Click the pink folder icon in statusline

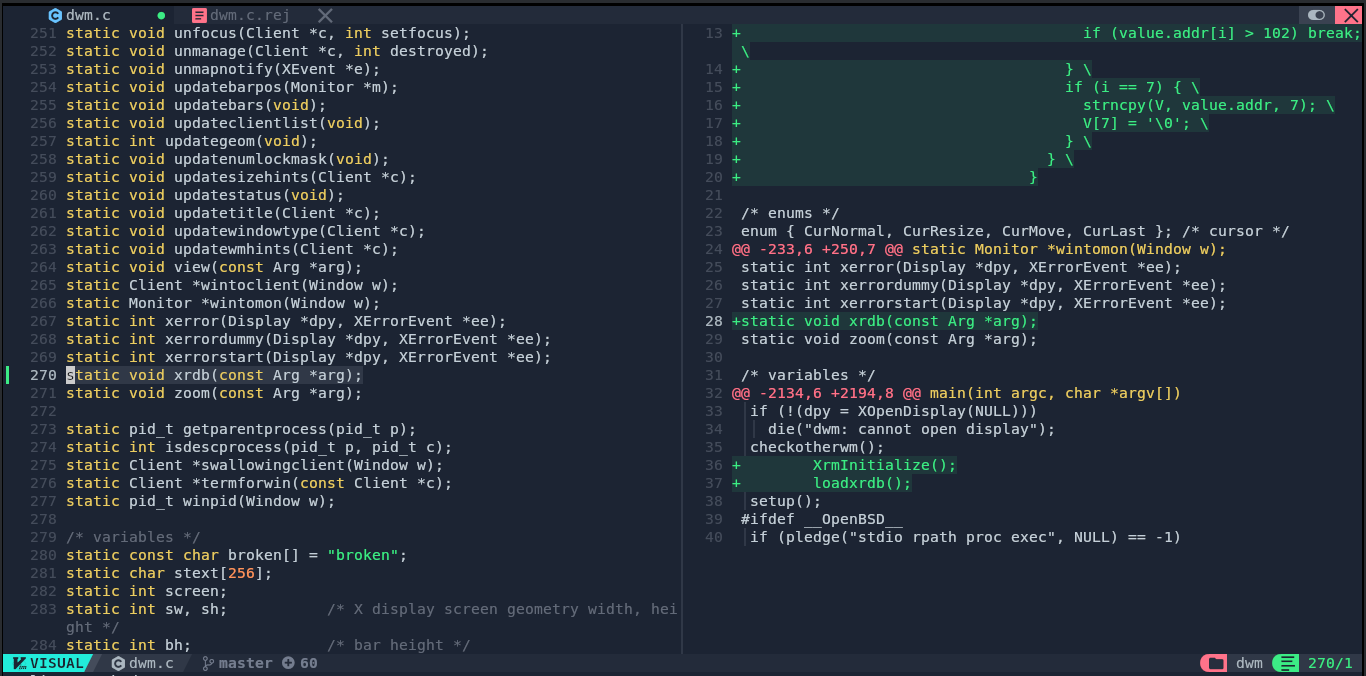click(x=1215, y=663)
